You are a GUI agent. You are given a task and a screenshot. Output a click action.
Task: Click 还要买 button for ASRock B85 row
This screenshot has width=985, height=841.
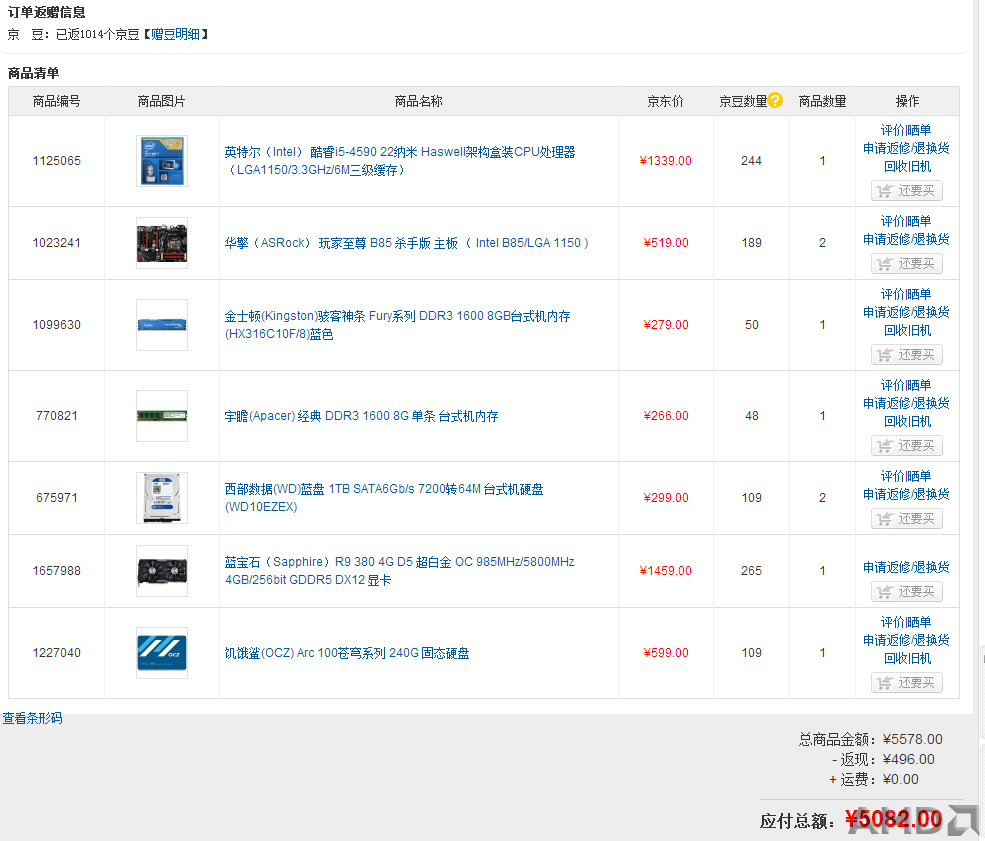(x=906, y=263)
